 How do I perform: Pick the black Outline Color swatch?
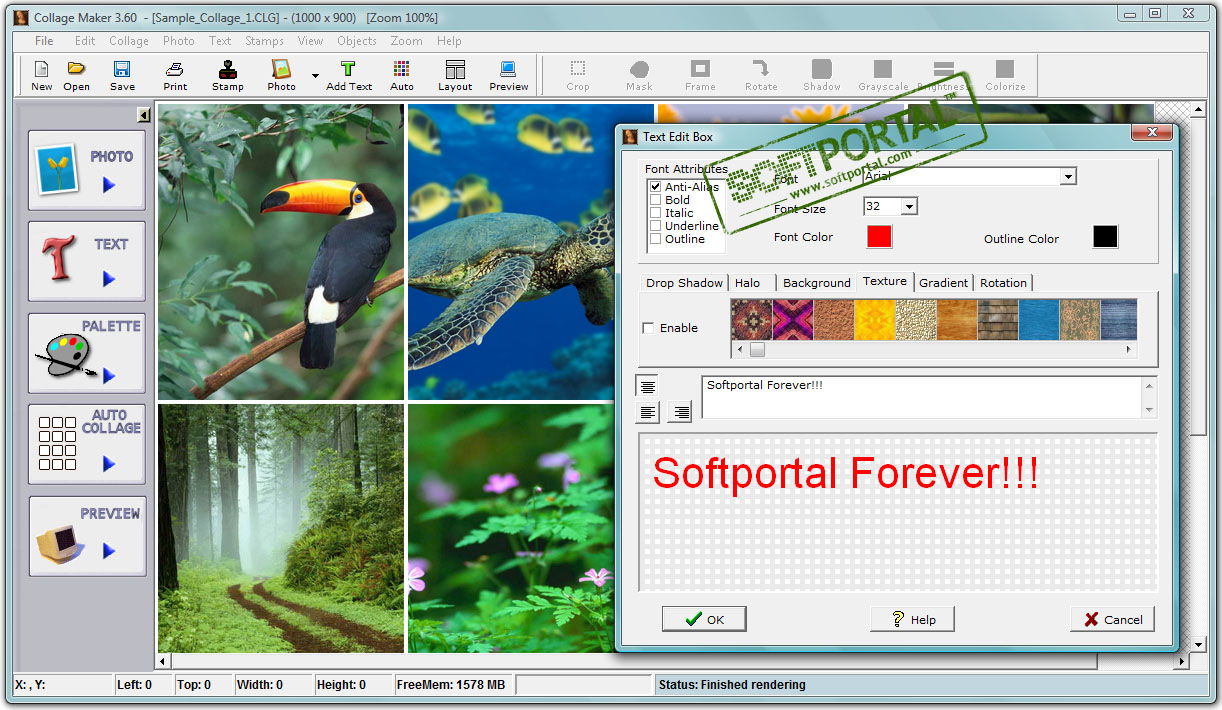point(1105,237)
